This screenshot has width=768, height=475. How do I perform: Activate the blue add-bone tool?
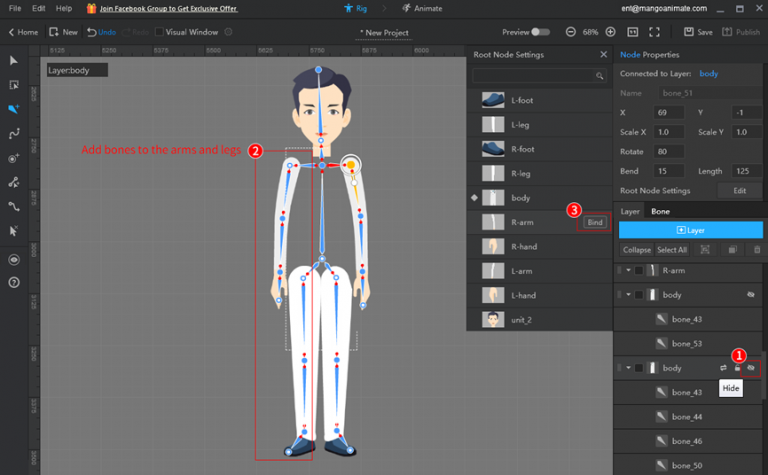click(14, 109)
